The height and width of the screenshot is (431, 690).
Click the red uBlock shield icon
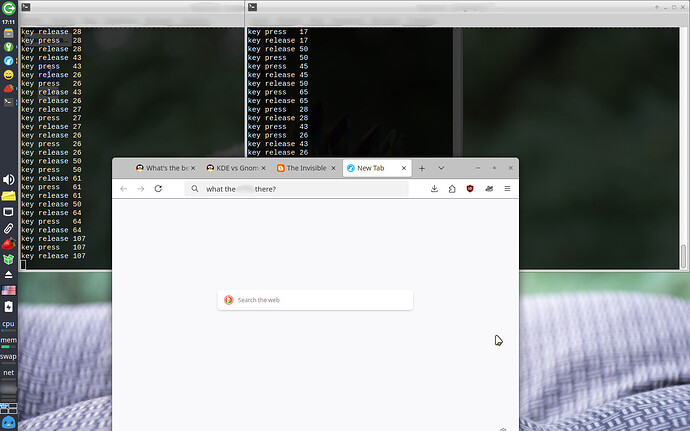[x=470, y=189]
